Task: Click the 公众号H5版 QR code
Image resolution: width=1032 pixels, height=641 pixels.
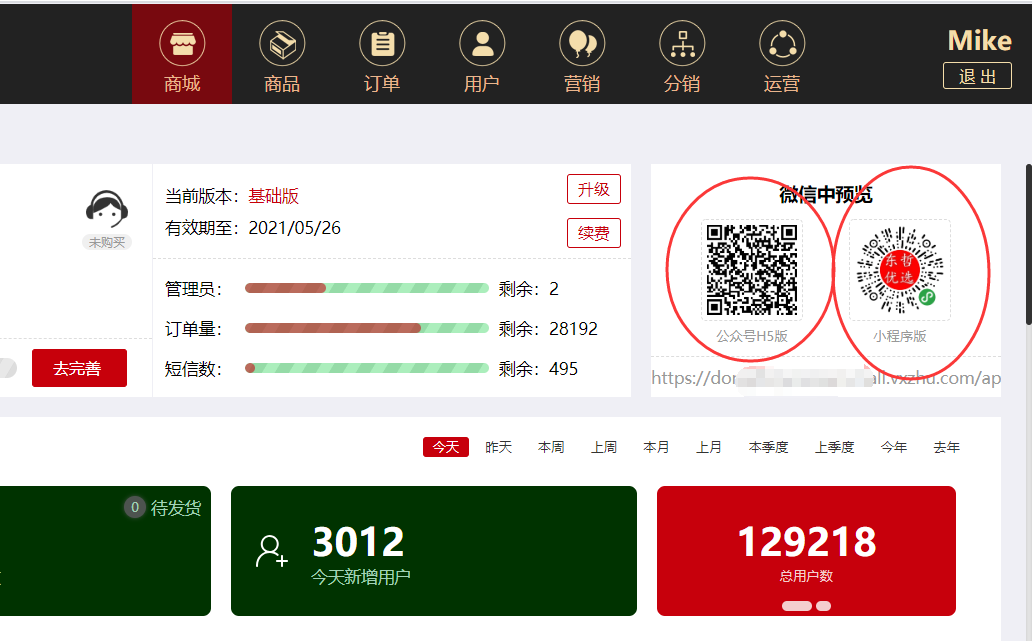Action: coord(752,270)
